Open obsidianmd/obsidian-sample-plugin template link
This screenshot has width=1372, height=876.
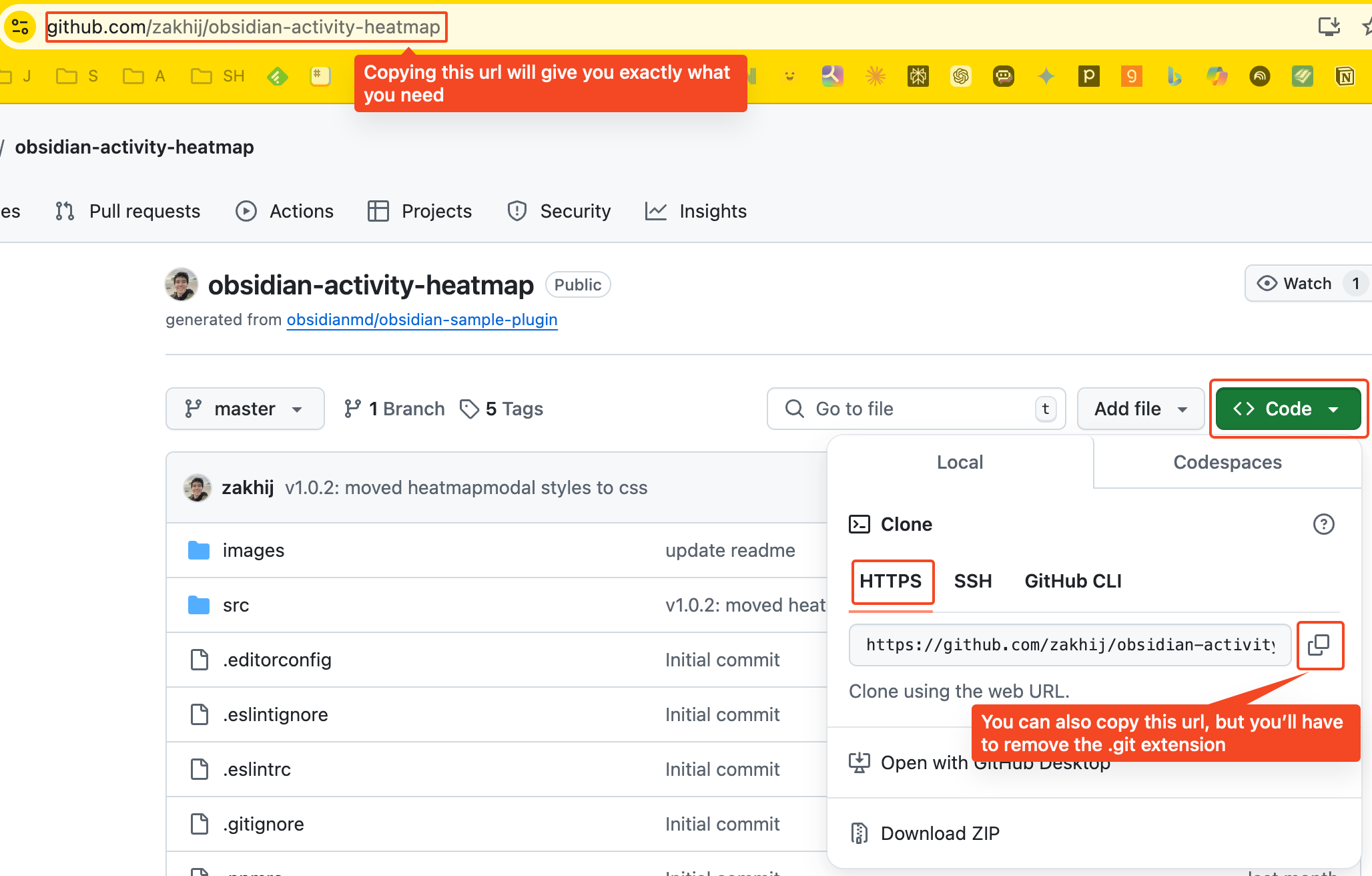click(x=422, y=320)
